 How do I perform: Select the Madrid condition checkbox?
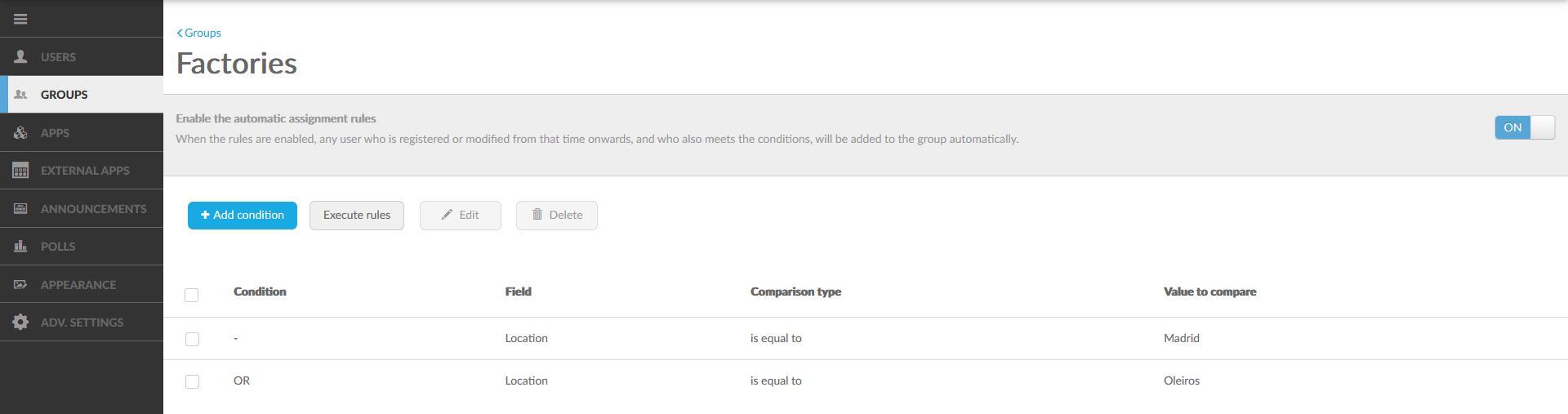[x=192, y=339]
